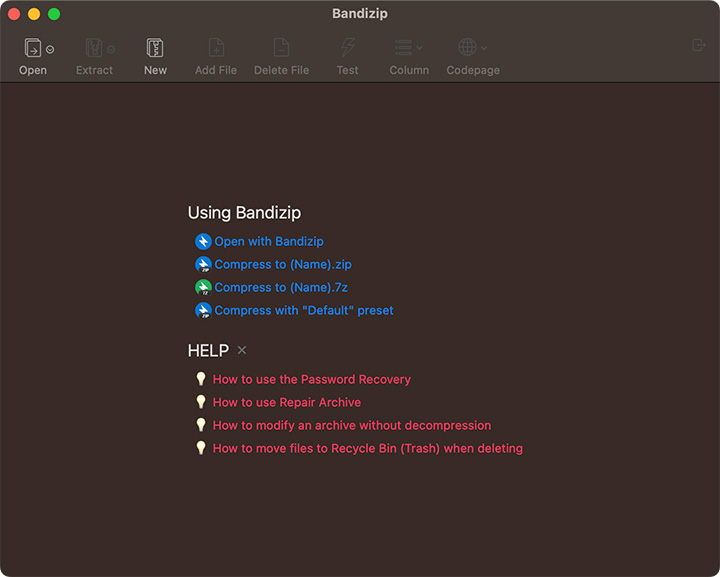Open How to use the Password Recovery
This screenshot has height=577, width=720.
point(312,380)
